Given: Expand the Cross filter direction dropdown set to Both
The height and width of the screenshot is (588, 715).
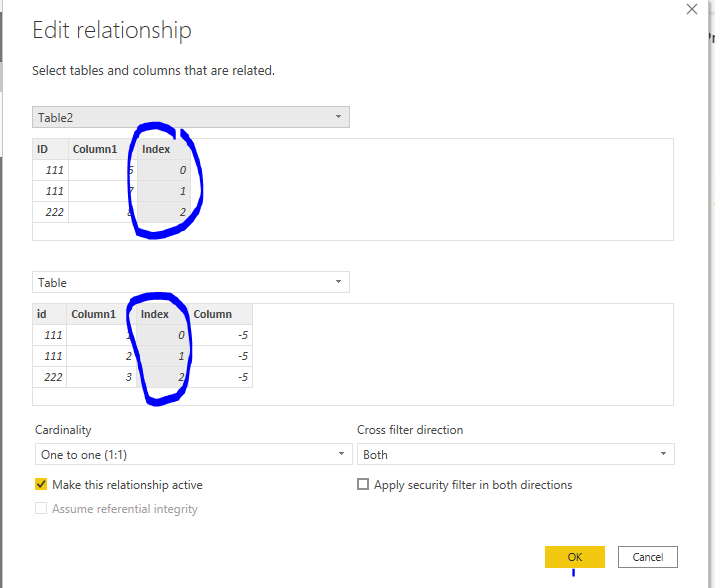Looking at the screenshot, I should (515, 454).
